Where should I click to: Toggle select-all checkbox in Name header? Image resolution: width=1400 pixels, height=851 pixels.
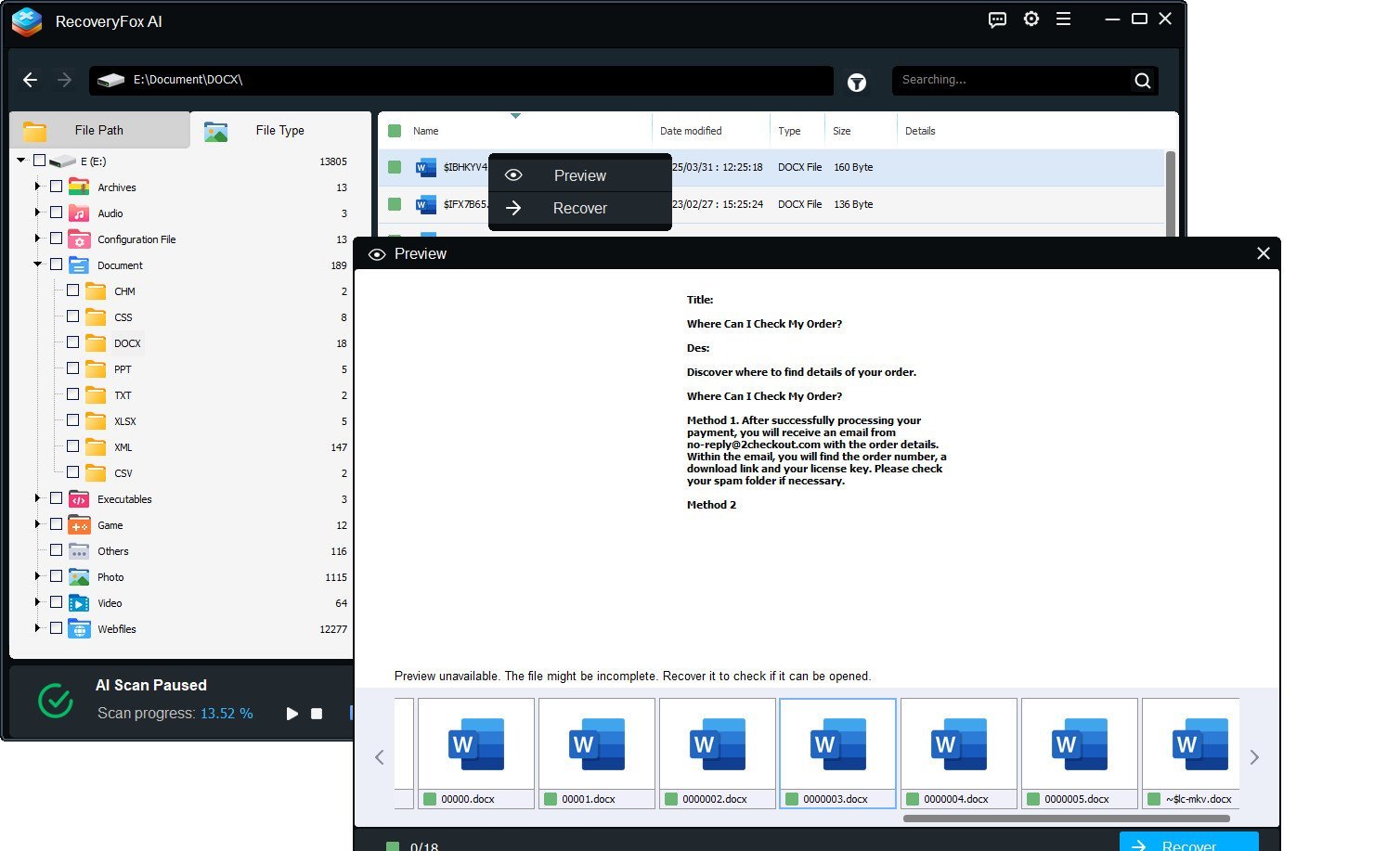click(395, 131)
